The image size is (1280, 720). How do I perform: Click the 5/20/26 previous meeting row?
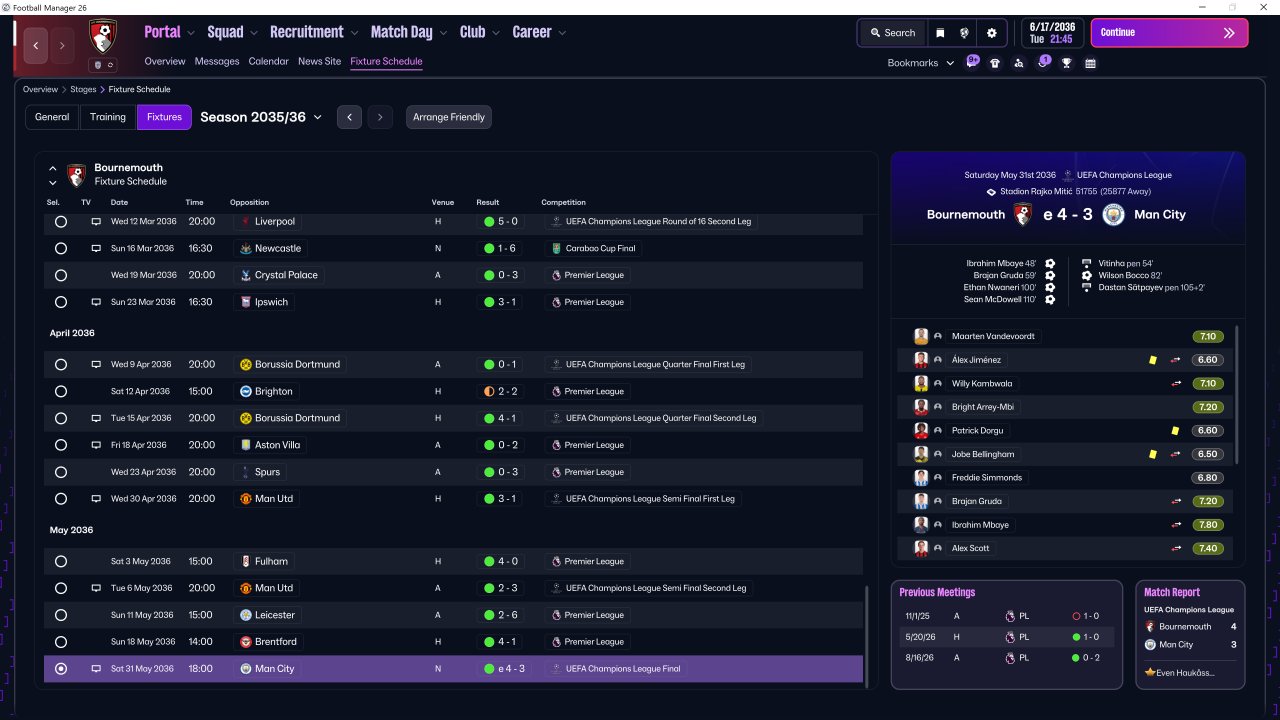[x=1006, y=636]
